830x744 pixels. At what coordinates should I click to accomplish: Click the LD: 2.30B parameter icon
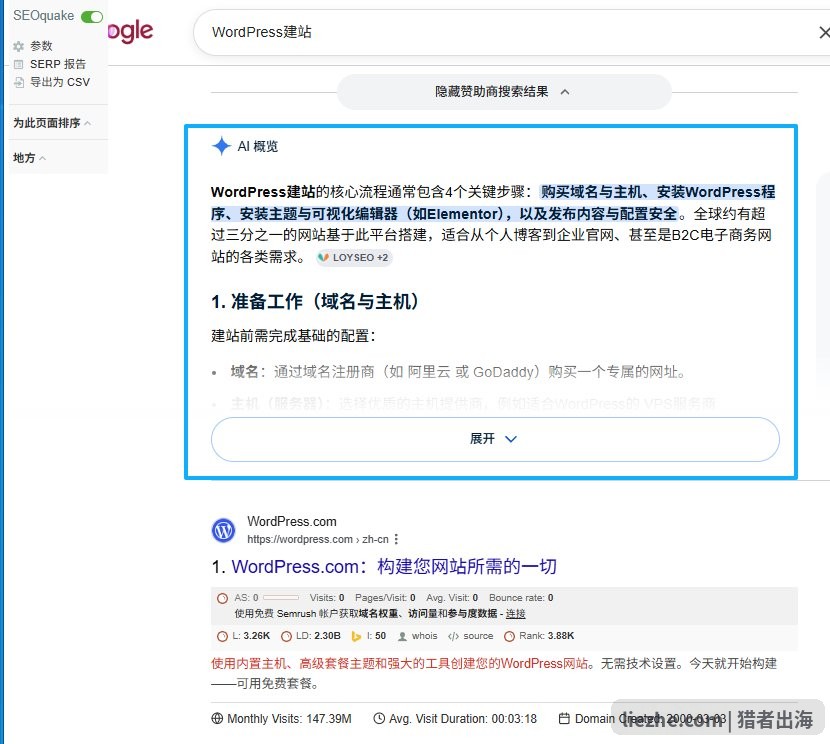point(286,636)
